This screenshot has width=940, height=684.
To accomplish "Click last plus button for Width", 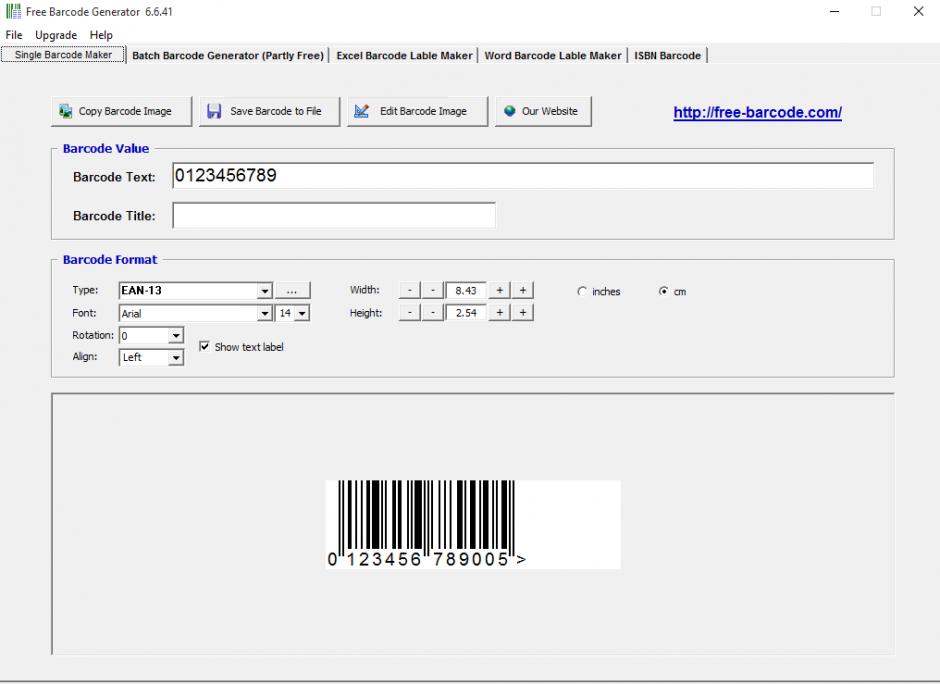I will point(523,291).
